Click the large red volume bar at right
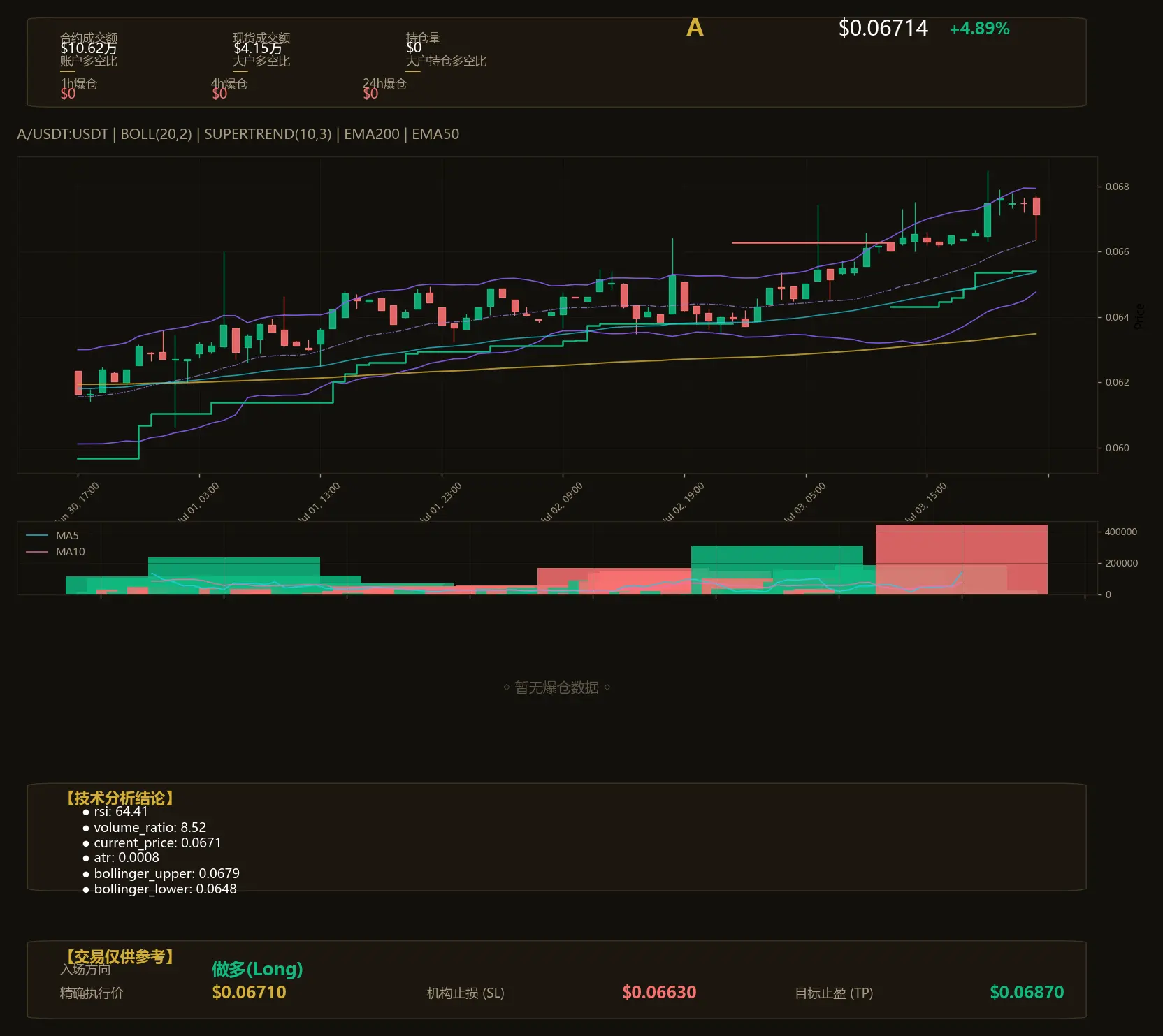The image size is (1163, 1036). [962, 559]
